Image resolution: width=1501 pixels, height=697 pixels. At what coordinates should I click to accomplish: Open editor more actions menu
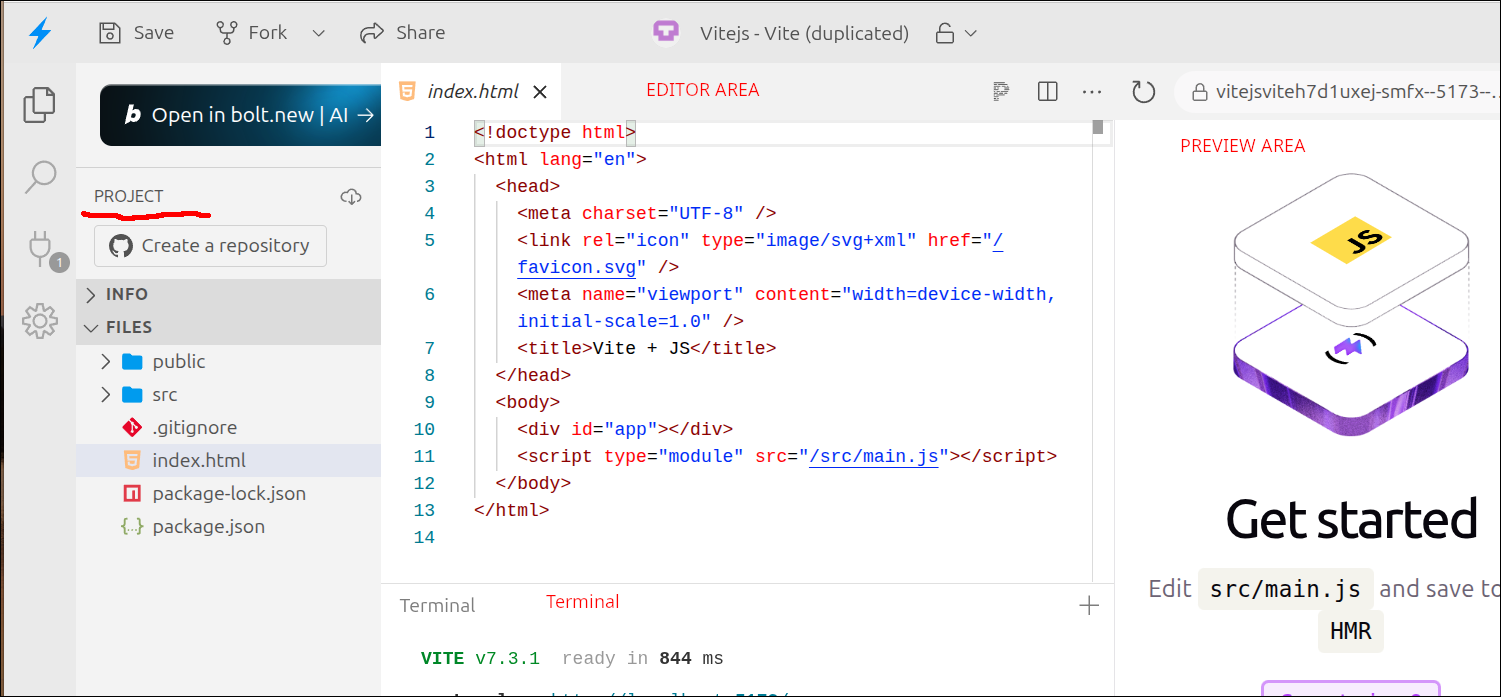1092,91
